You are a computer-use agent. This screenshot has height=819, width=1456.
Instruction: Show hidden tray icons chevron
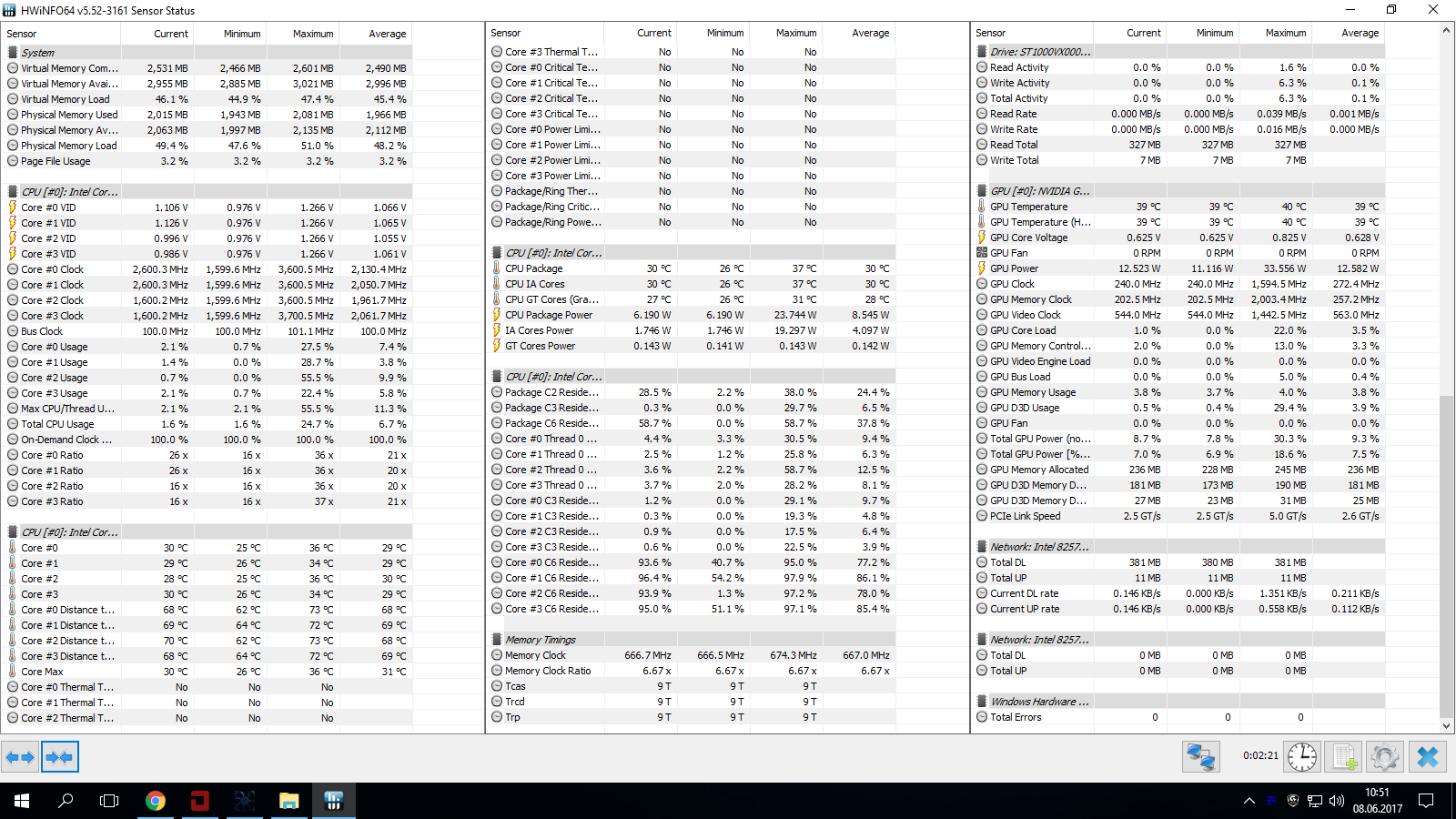(1249, 801)
